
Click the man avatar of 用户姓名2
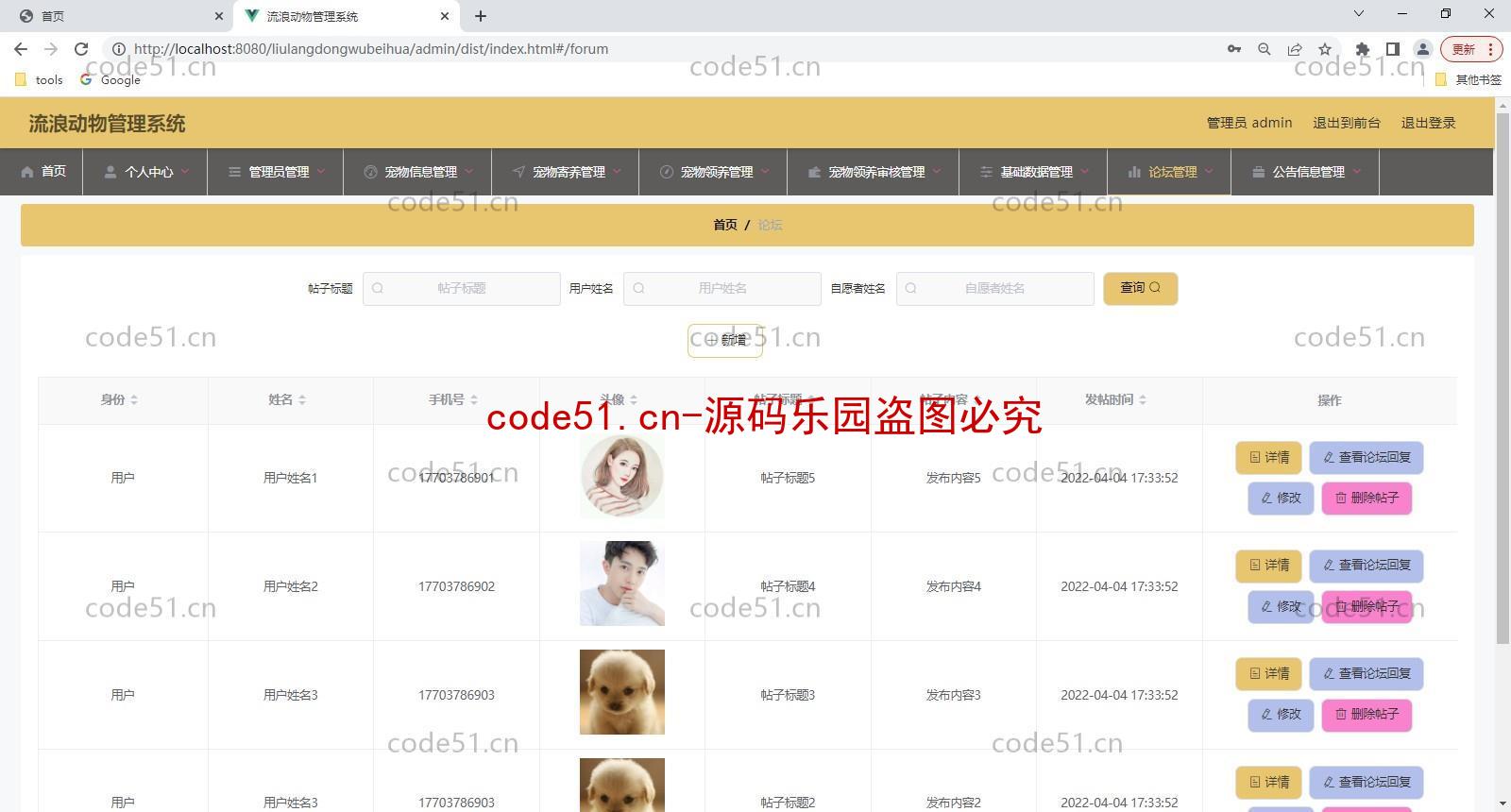click(622, 584)
